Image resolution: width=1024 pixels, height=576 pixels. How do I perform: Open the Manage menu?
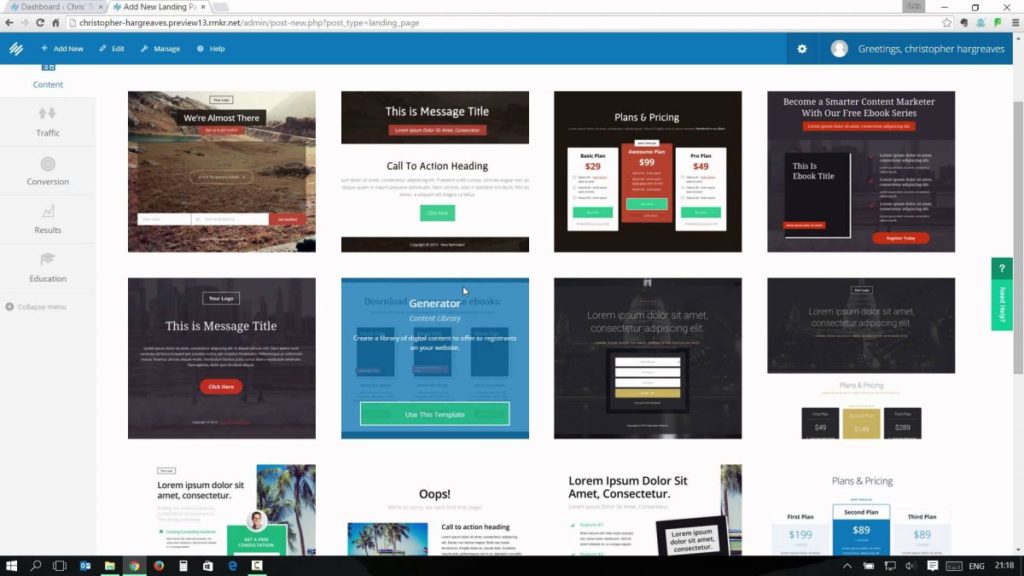point(160,49)
